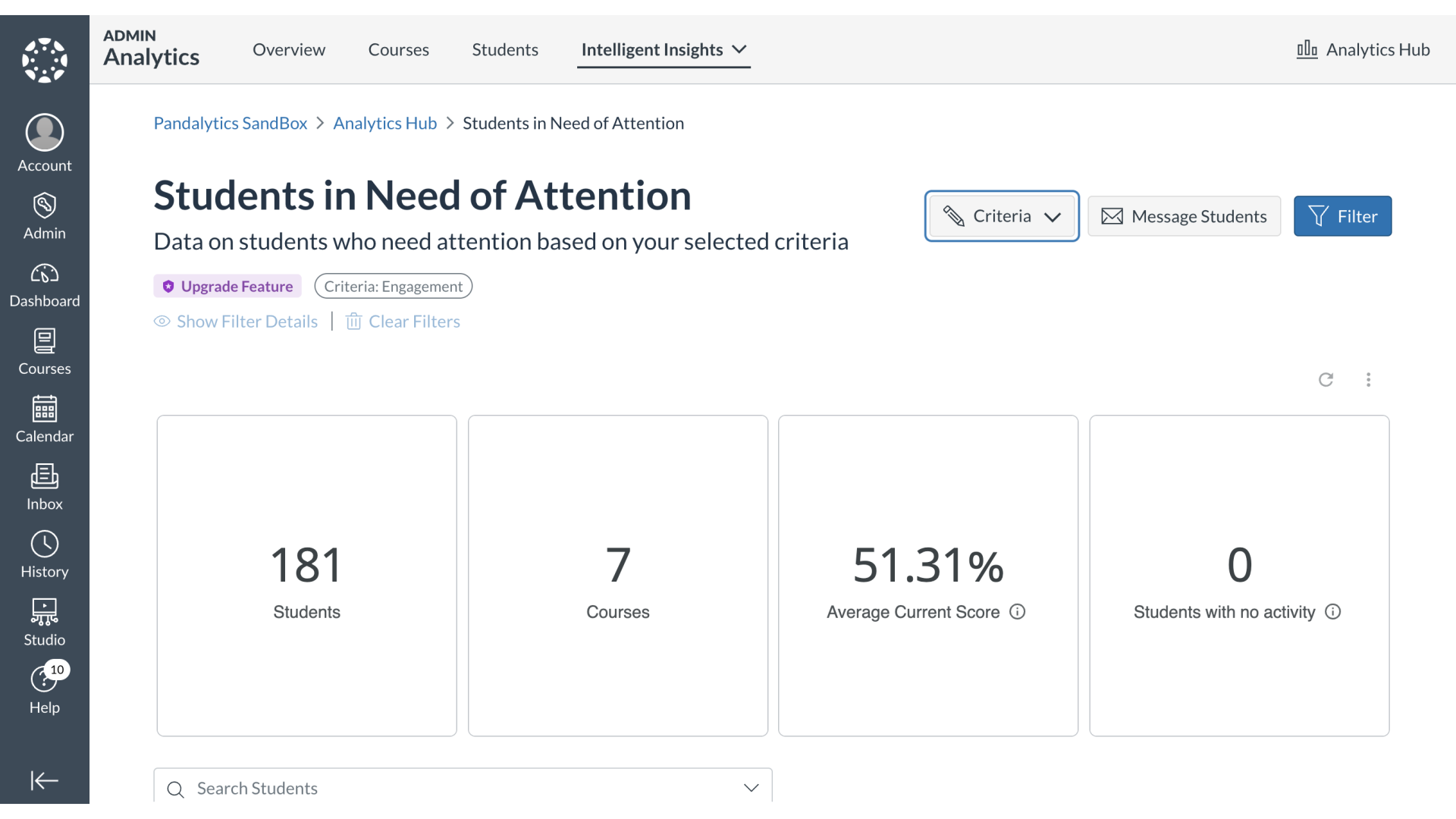Click info icon beside Average Current Score

click(x=1018, y=612)
